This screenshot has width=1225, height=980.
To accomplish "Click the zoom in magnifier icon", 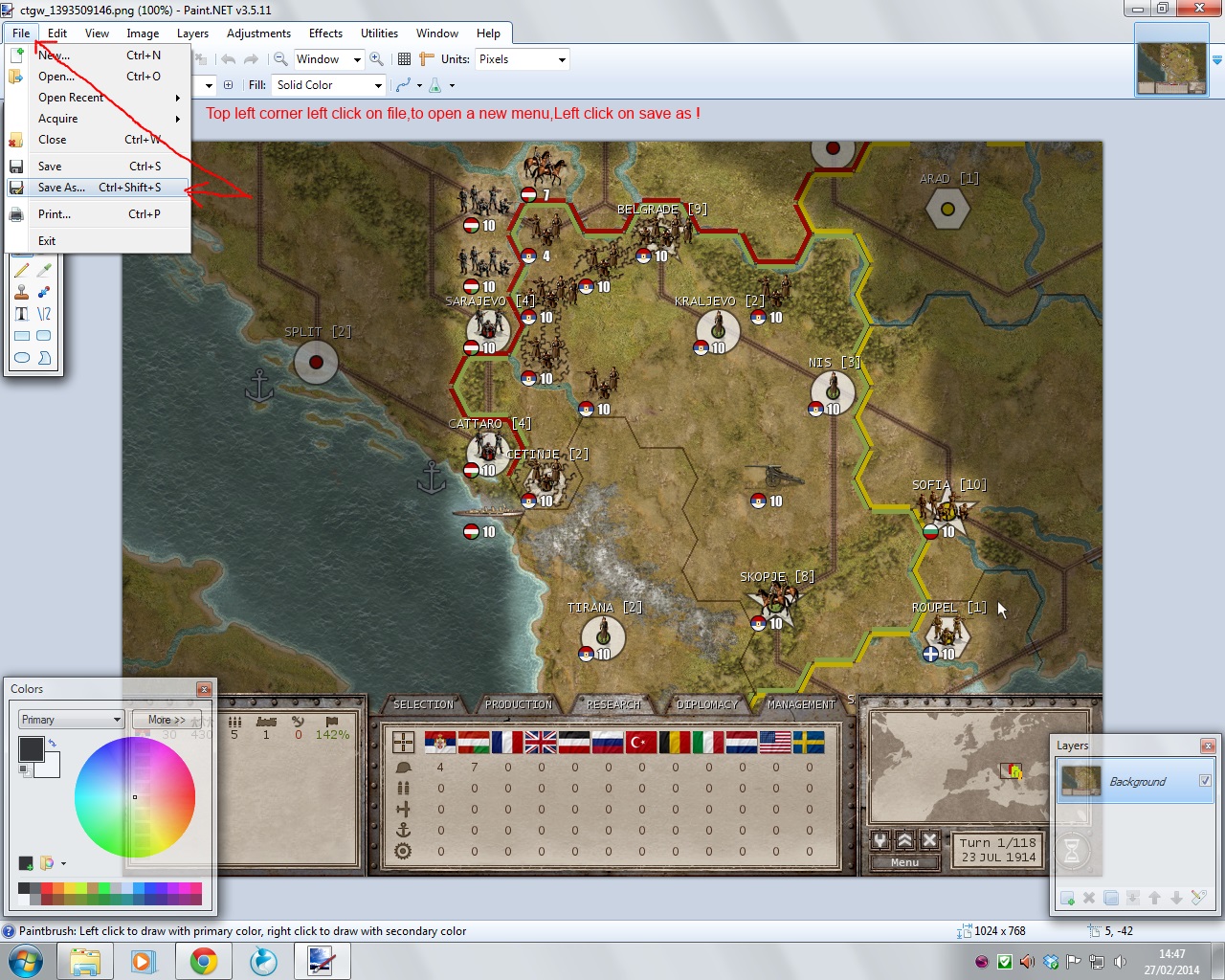I will pos(376,59).
